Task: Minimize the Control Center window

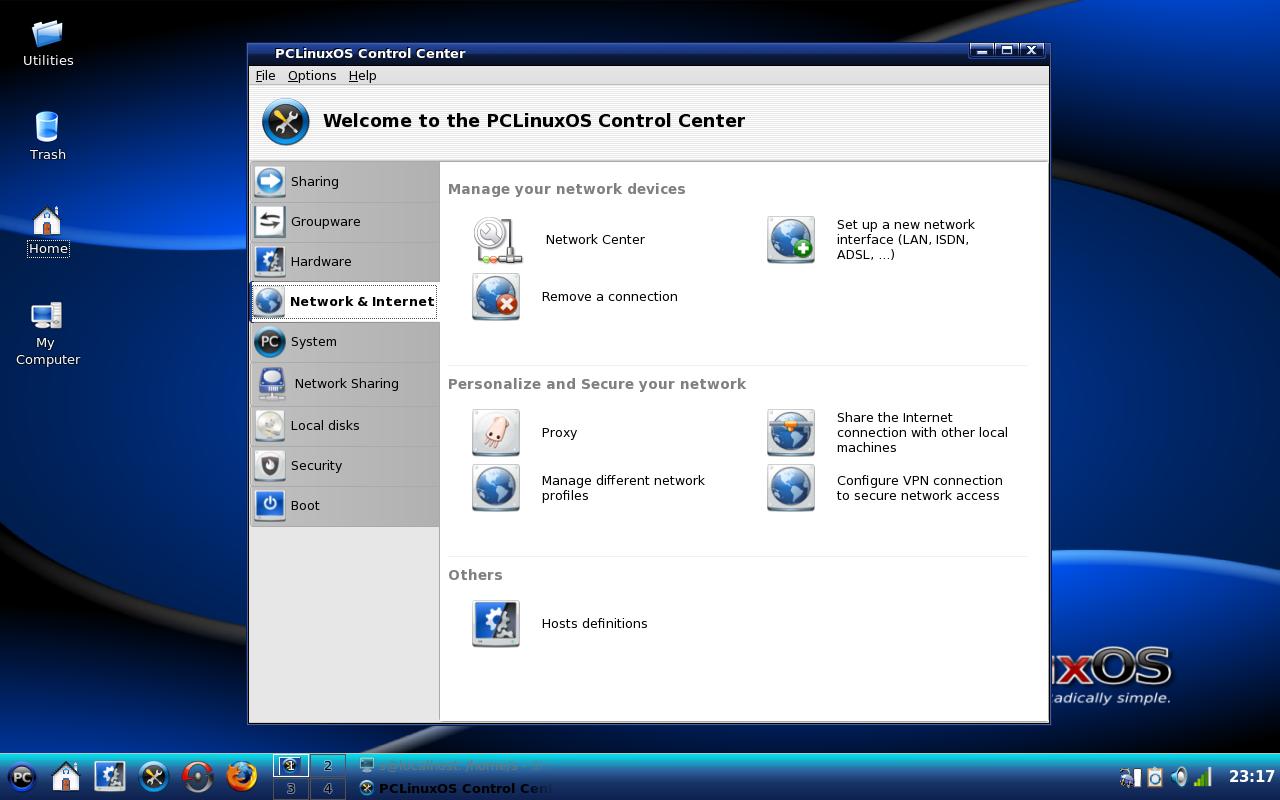Action: point(982,51)
